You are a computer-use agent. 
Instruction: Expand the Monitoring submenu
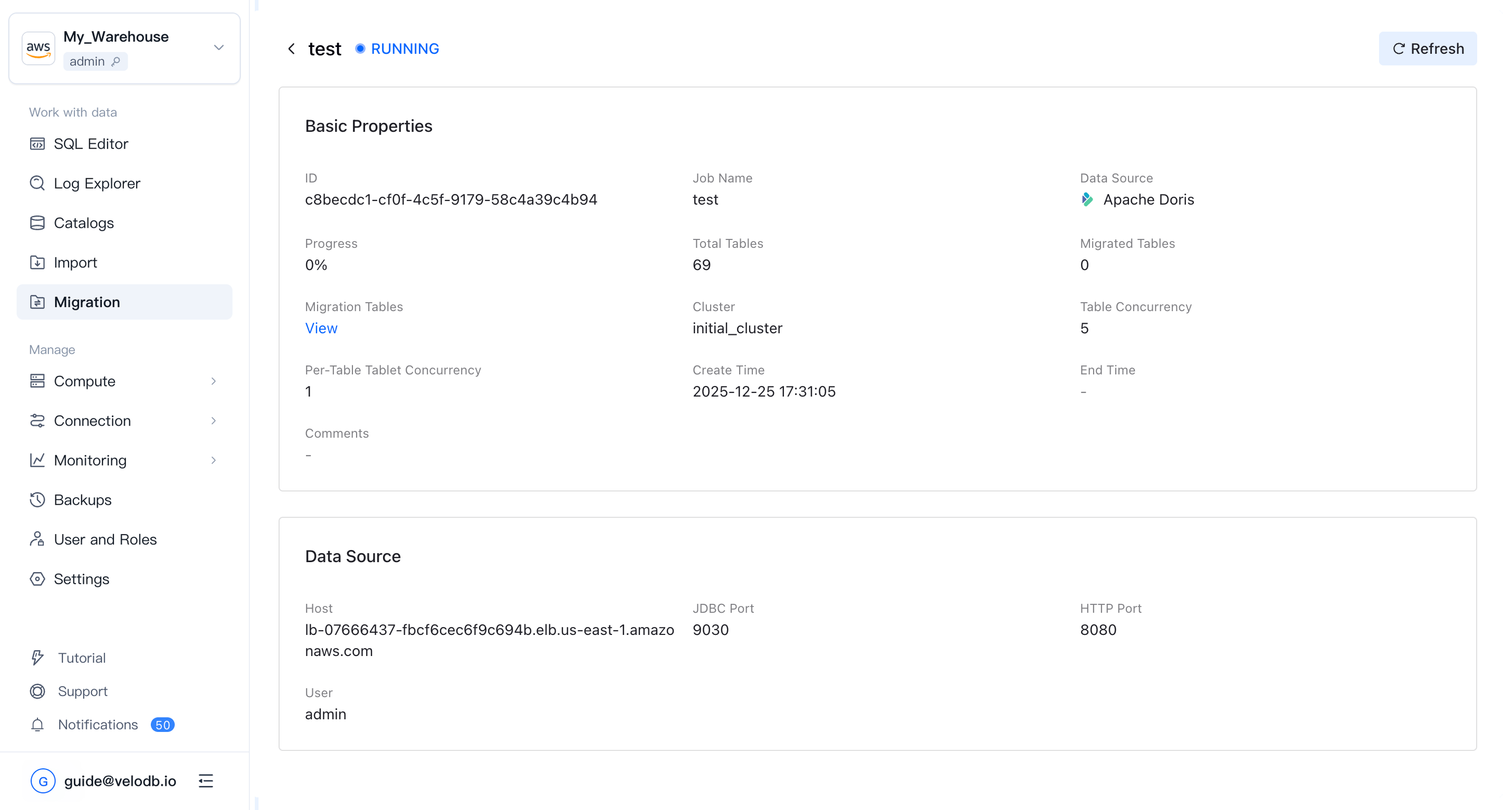[213, 460]
